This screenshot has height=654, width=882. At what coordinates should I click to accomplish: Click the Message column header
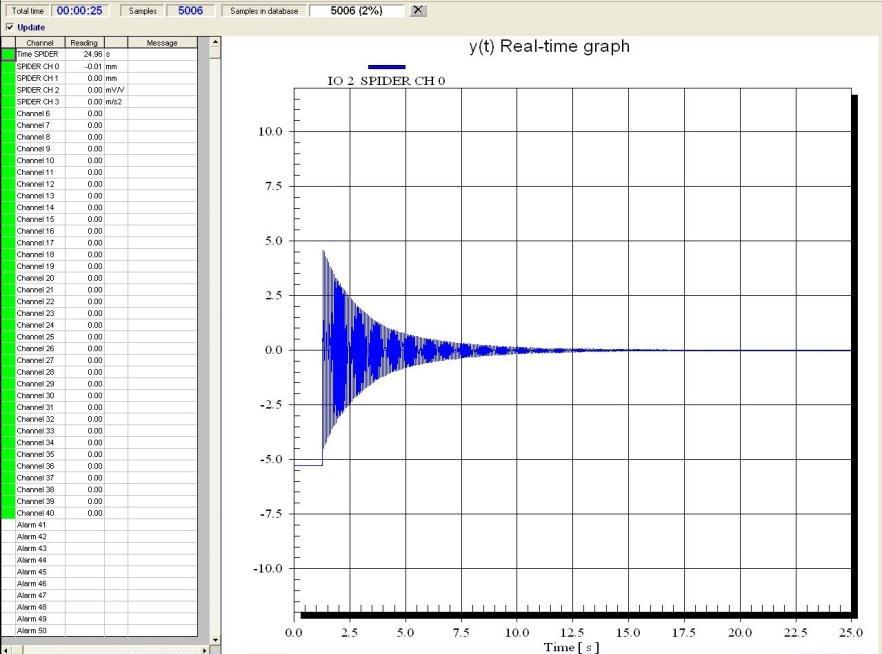click(162, 43)
